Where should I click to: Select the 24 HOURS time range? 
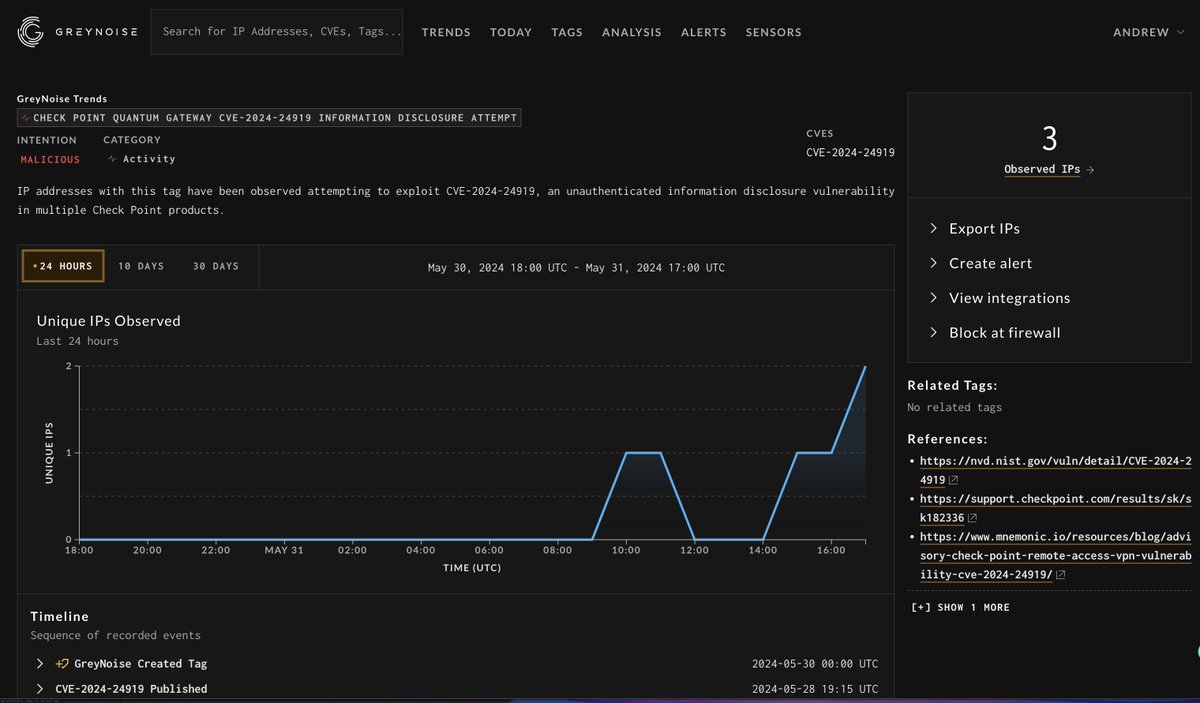62,266
